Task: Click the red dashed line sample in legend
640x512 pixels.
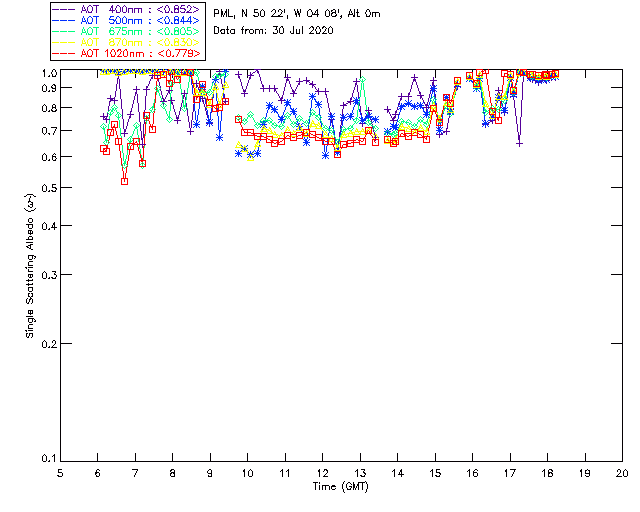Action: click(64, 53)
